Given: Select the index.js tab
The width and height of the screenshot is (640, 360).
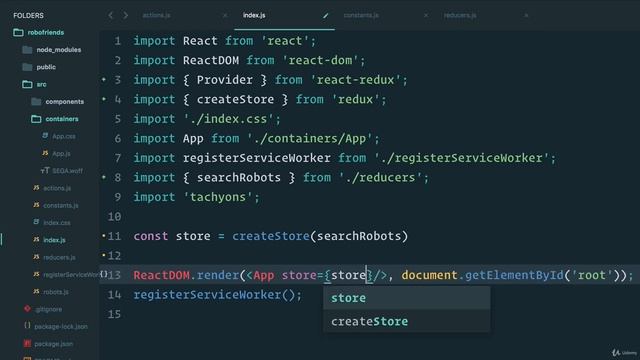Looking at the screenshot, I should pyautogui.click(x=254, y=16).
